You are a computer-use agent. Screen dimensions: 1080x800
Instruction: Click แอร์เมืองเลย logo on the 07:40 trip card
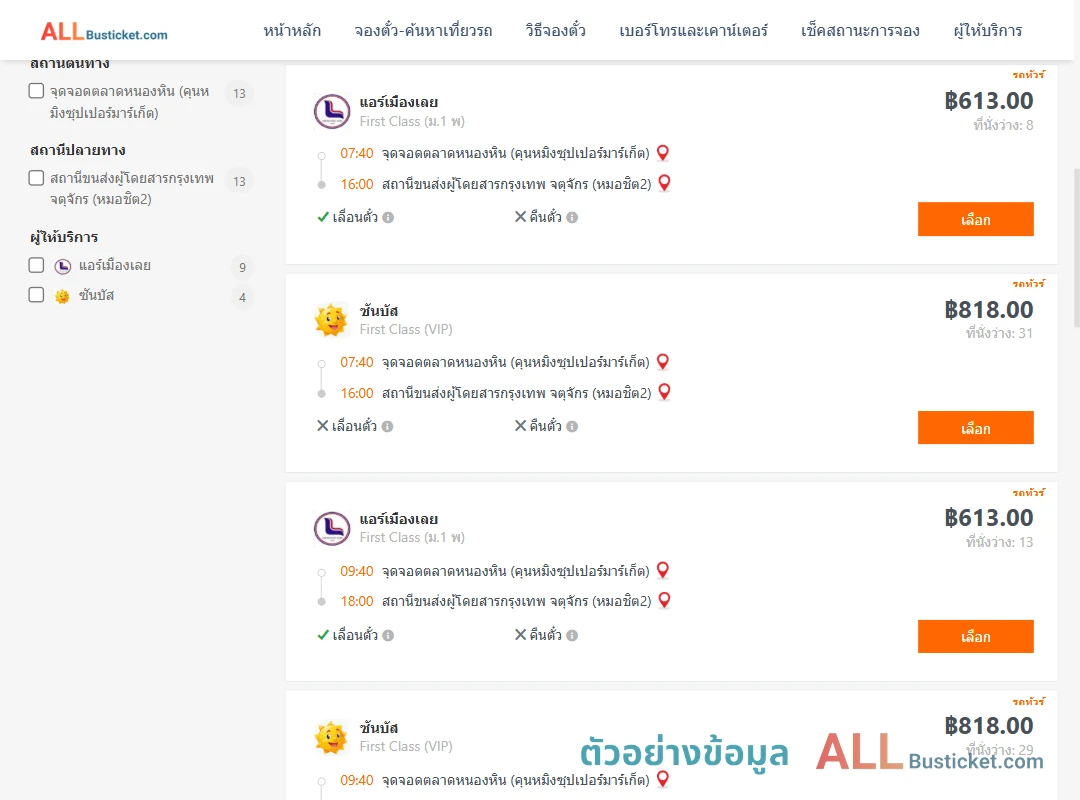332,111
